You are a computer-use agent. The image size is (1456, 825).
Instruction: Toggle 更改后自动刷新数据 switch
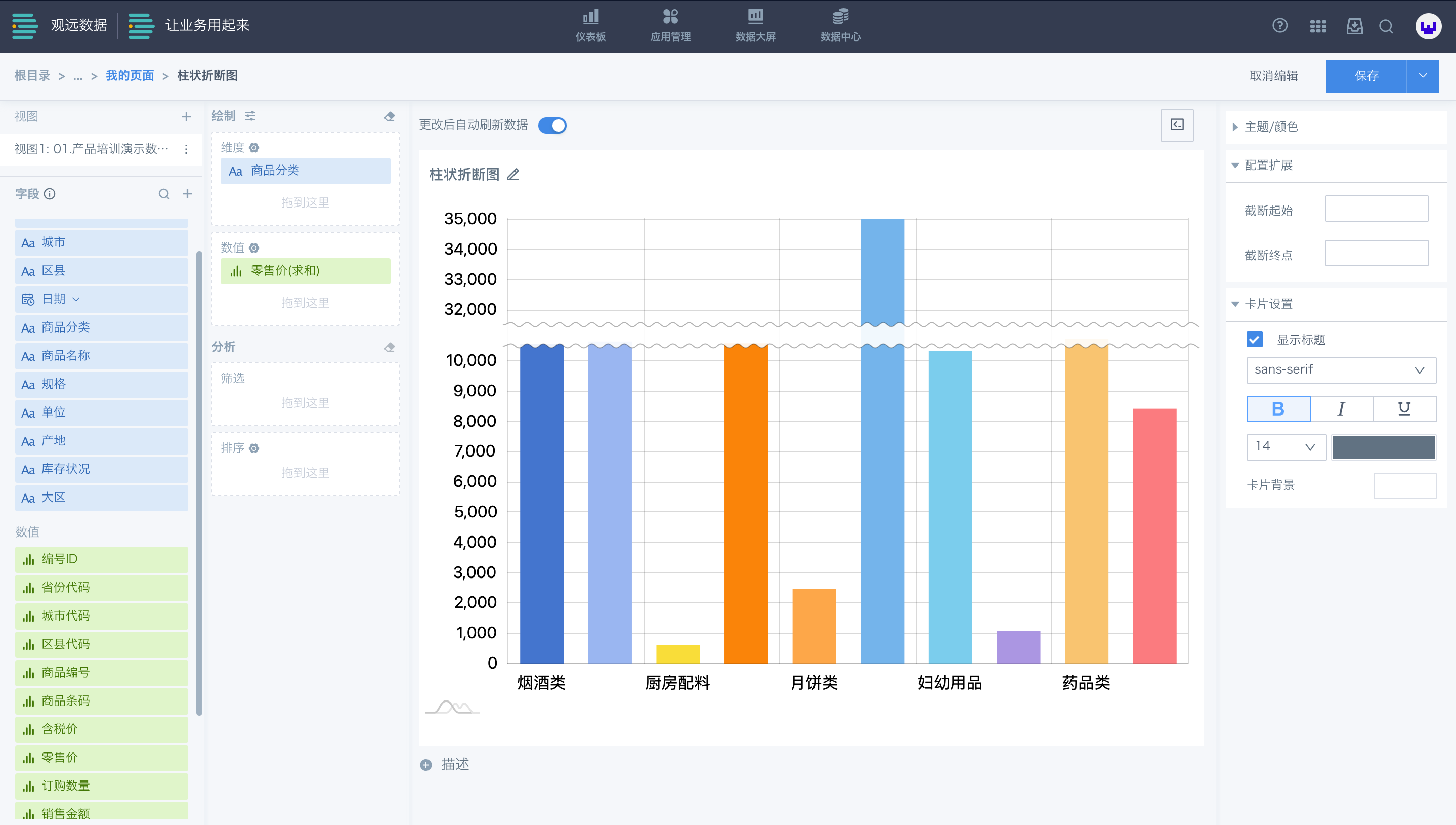(x=552, y=125)
